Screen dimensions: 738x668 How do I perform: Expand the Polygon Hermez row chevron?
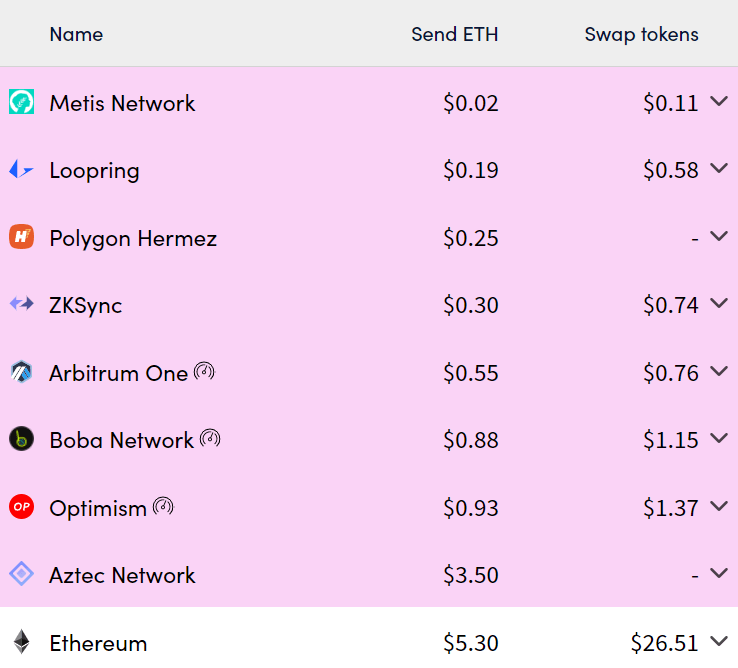coord(719,236)
